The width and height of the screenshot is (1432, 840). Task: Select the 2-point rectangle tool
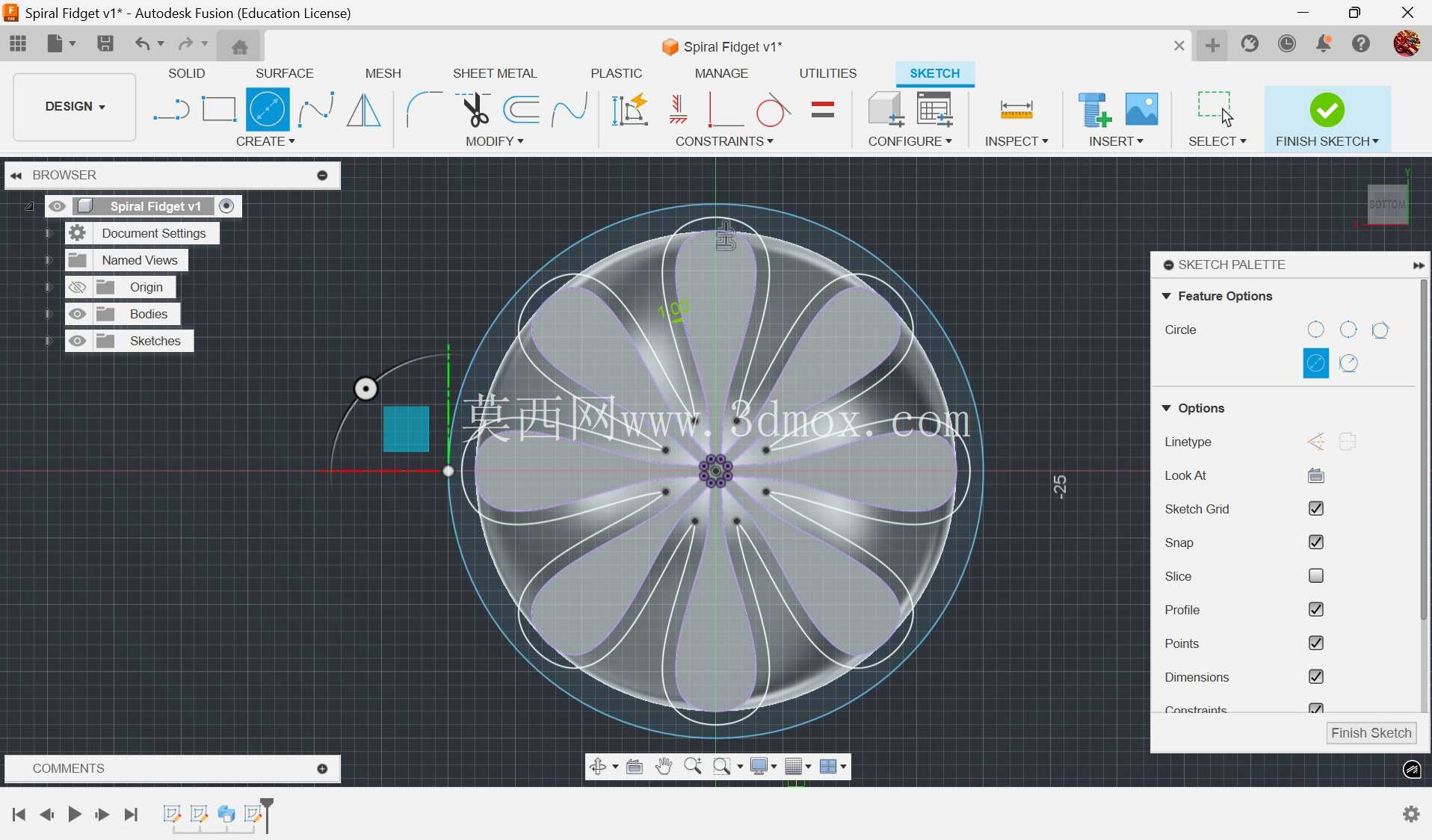(x=219, y=110)
